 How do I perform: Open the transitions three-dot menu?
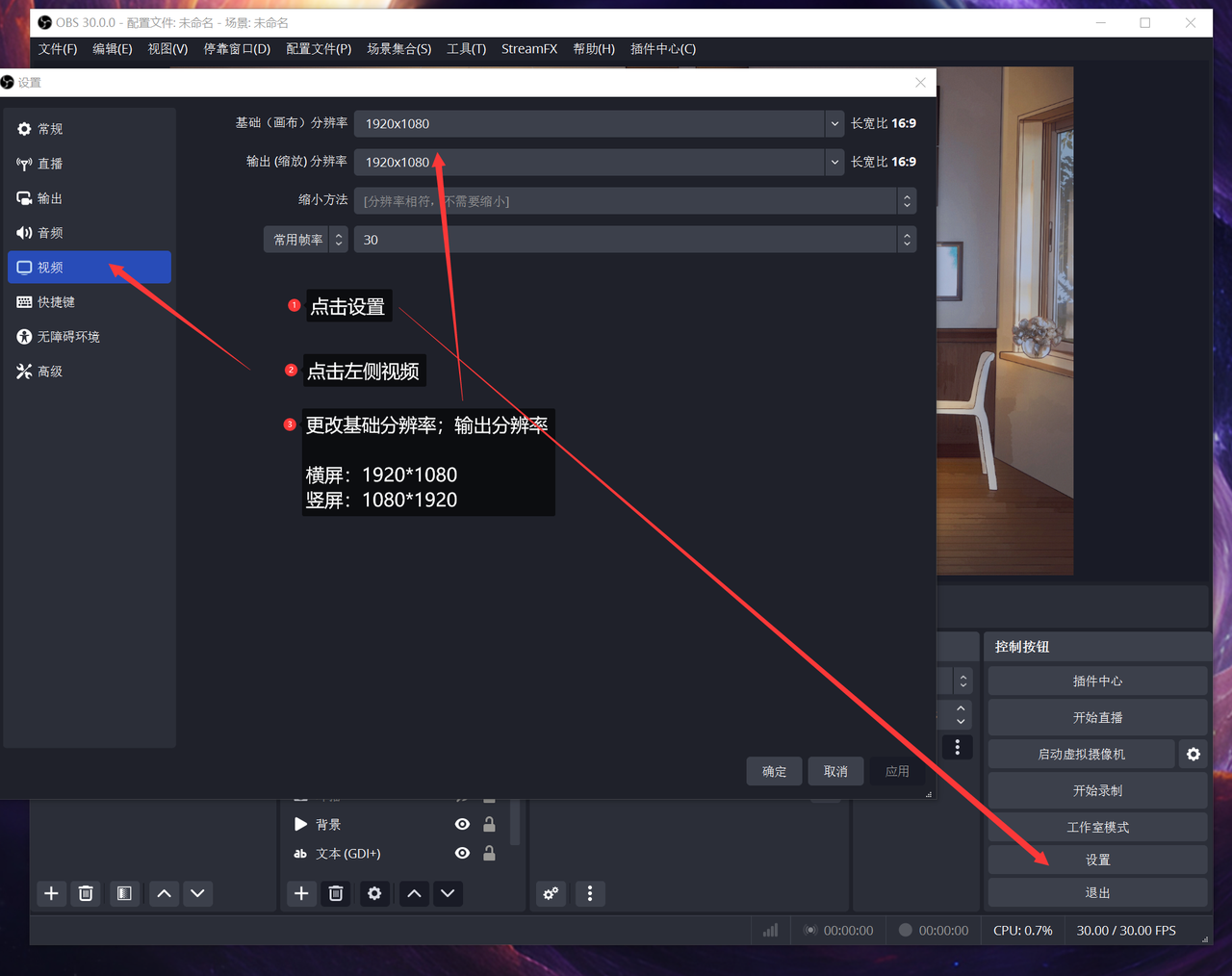tap(957, 747)
